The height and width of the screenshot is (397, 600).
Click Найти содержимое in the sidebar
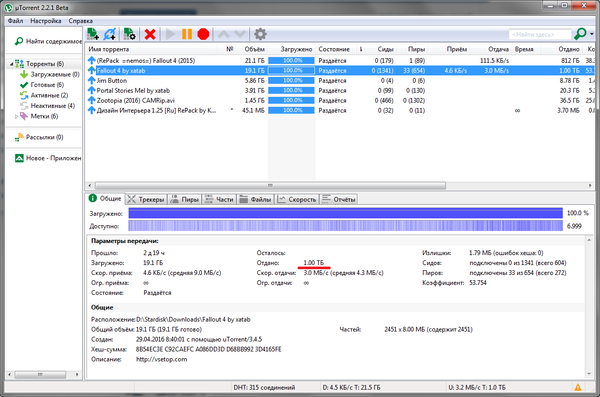48,41
